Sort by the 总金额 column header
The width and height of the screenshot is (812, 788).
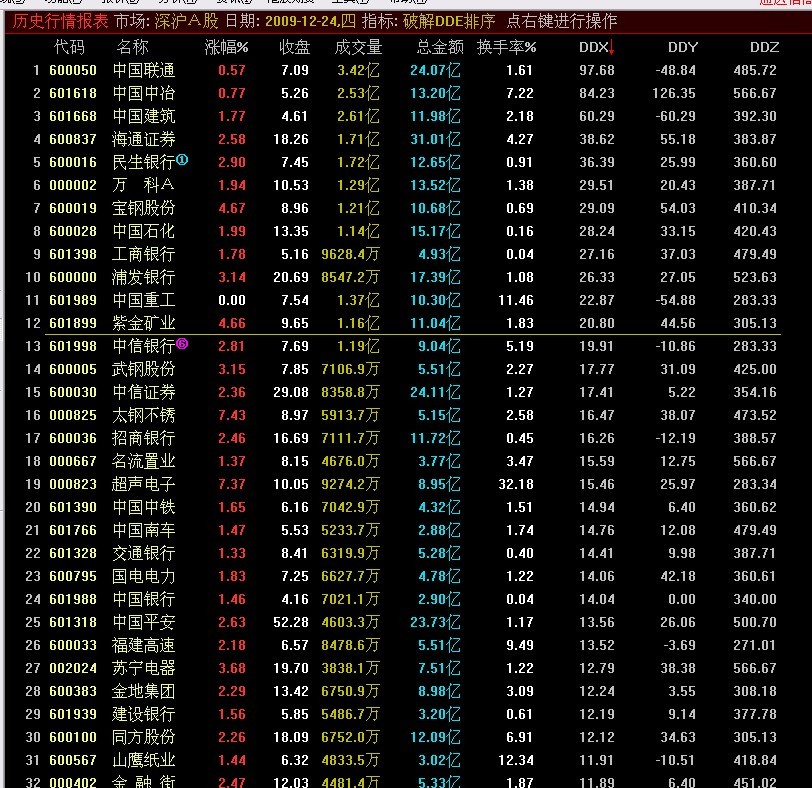[x=440, y=47]
